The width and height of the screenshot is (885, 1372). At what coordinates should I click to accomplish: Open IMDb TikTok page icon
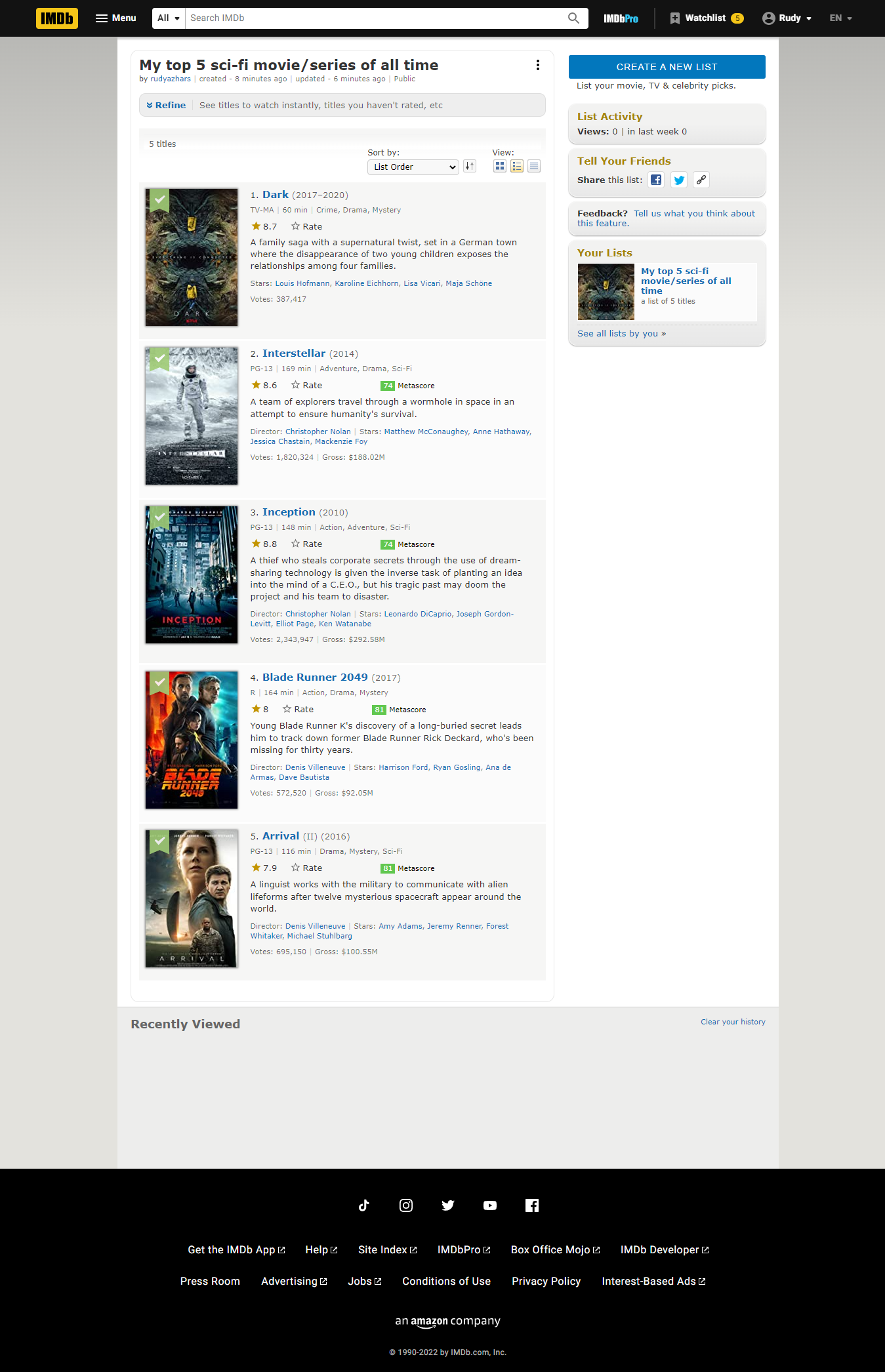point(364,1205)
